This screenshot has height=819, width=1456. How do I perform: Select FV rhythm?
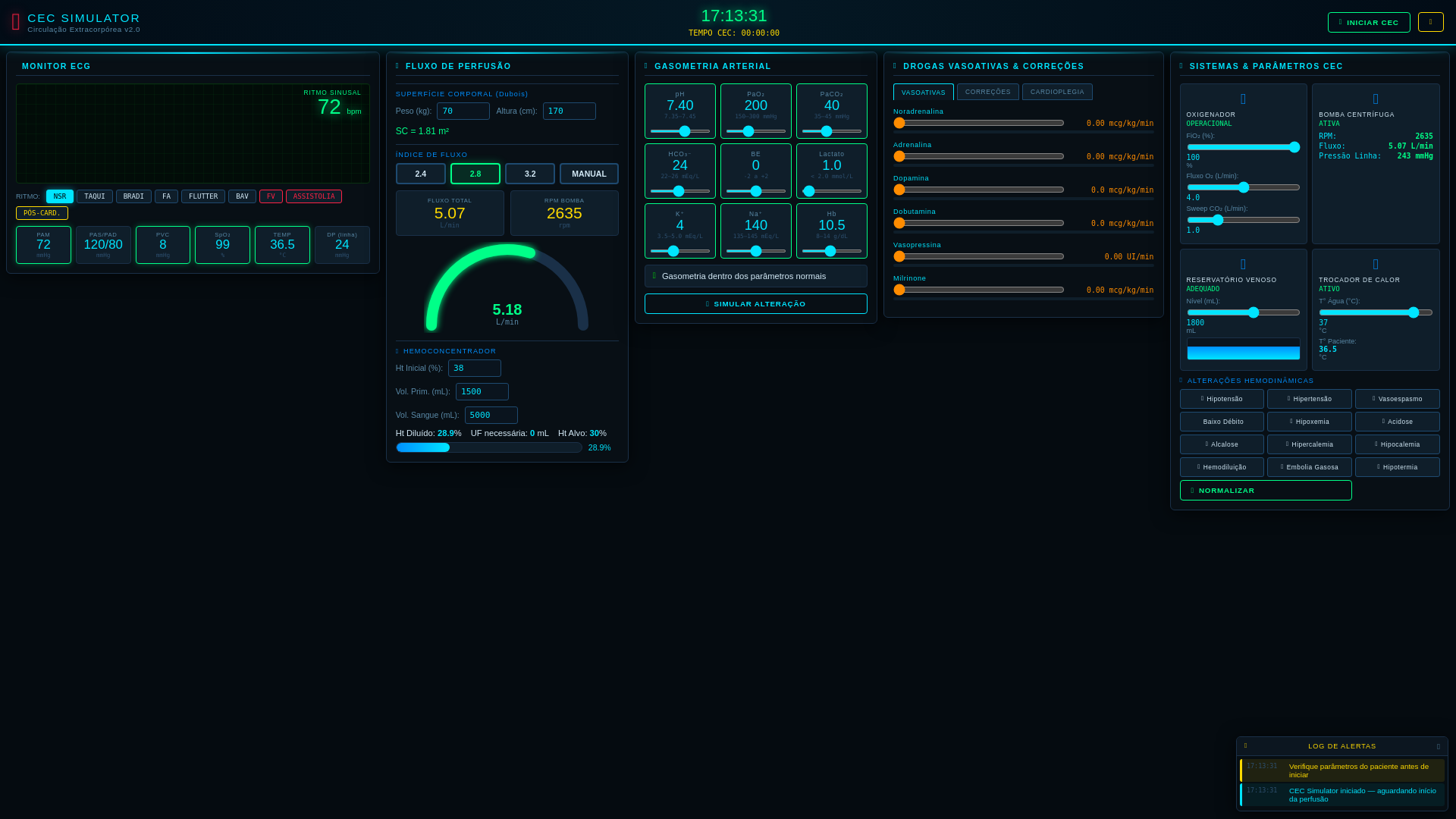[271, 196]
